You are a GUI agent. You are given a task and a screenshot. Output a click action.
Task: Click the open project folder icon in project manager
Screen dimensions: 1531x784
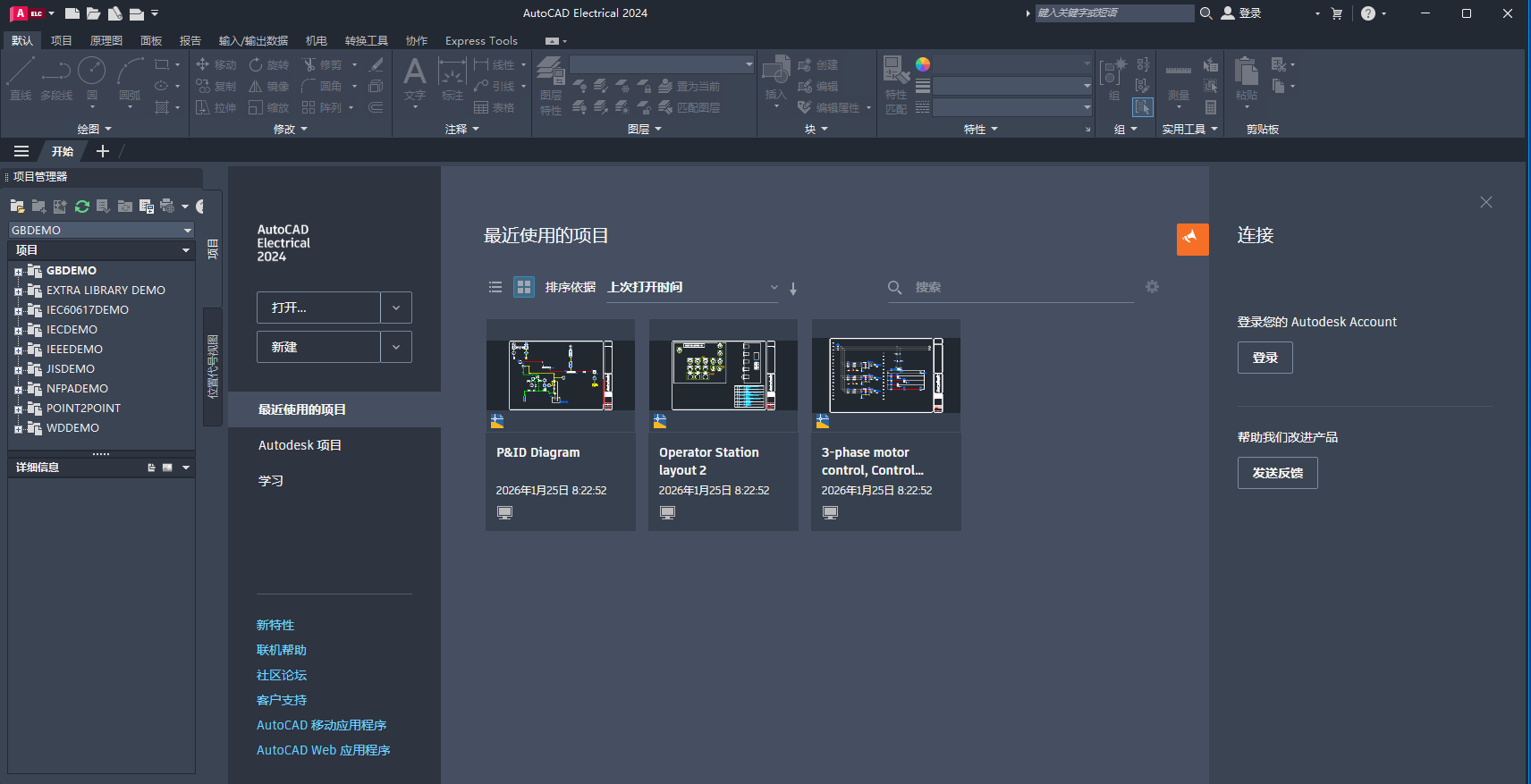coord(17,207)
